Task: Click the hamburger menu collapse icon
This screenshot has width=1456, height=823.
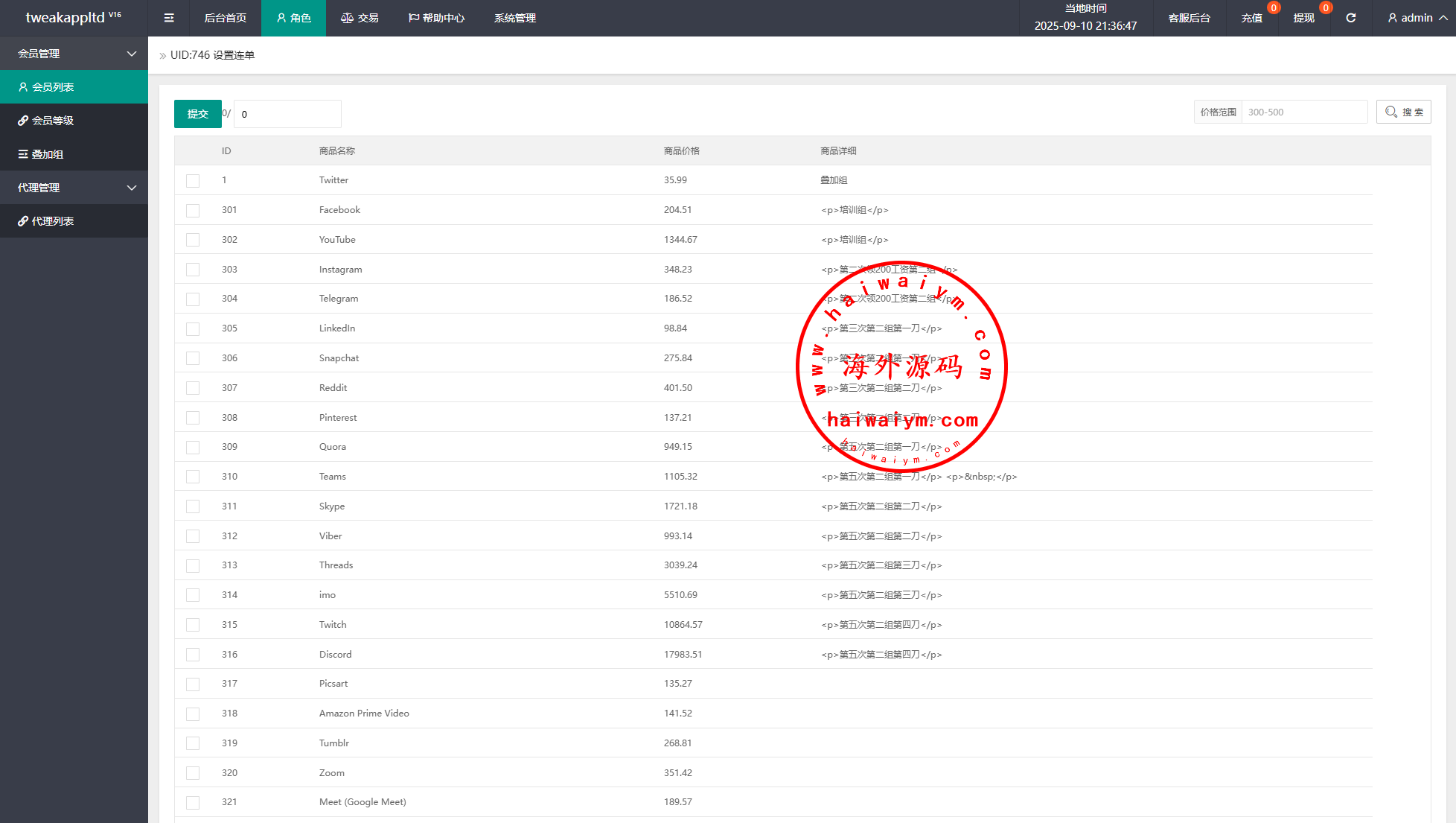Action: 169,18
